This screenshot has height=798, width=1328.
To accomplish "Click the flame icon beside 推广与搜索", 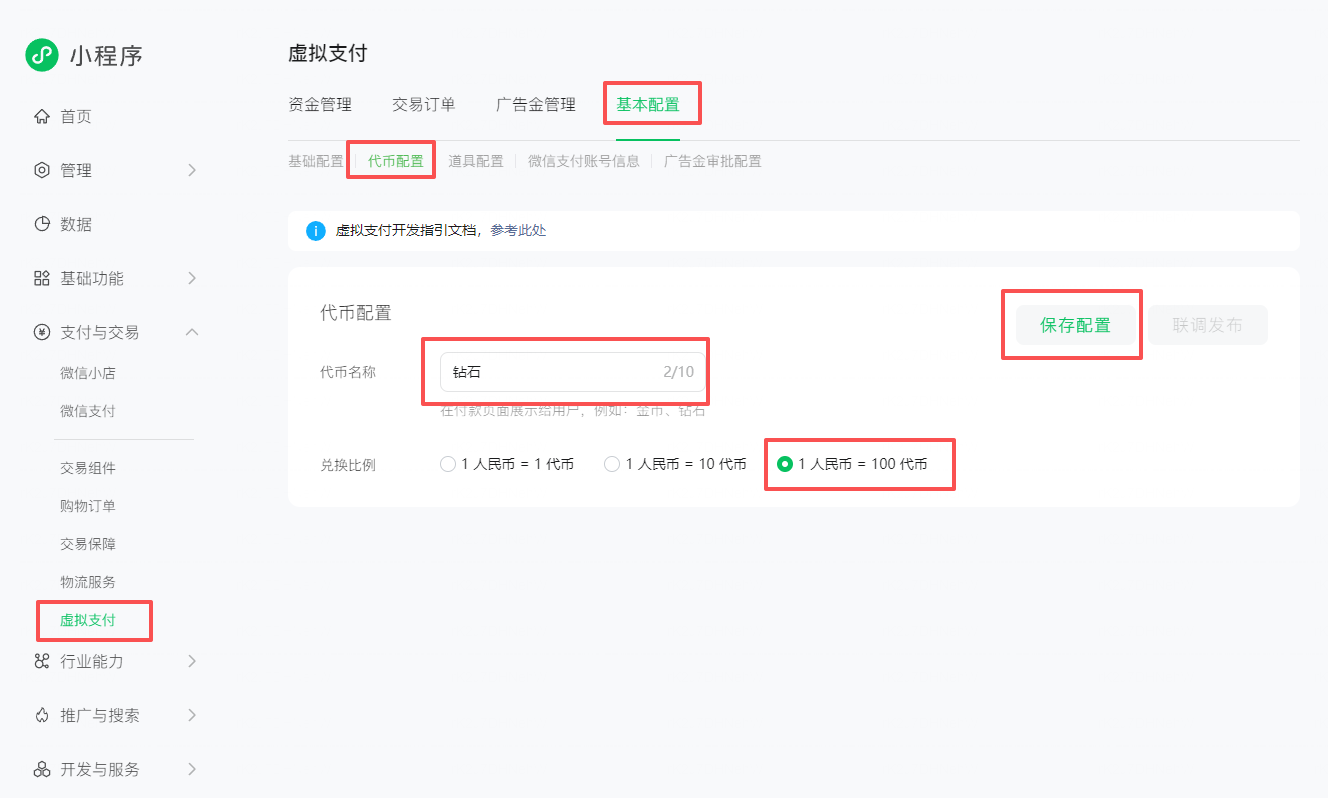I will point(42,716).
